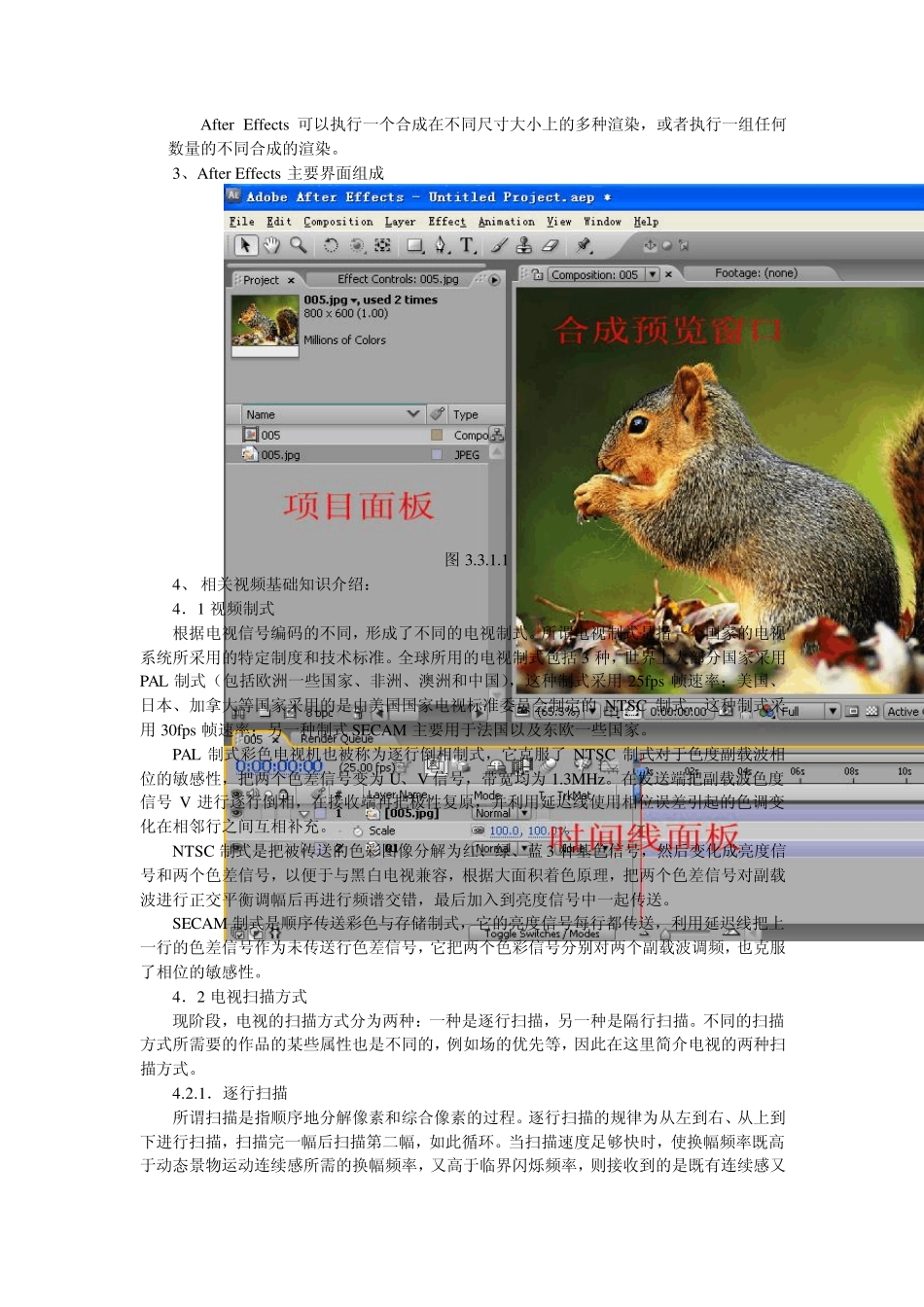
Task: Open the Composition menu
Action: click(338, 222)
